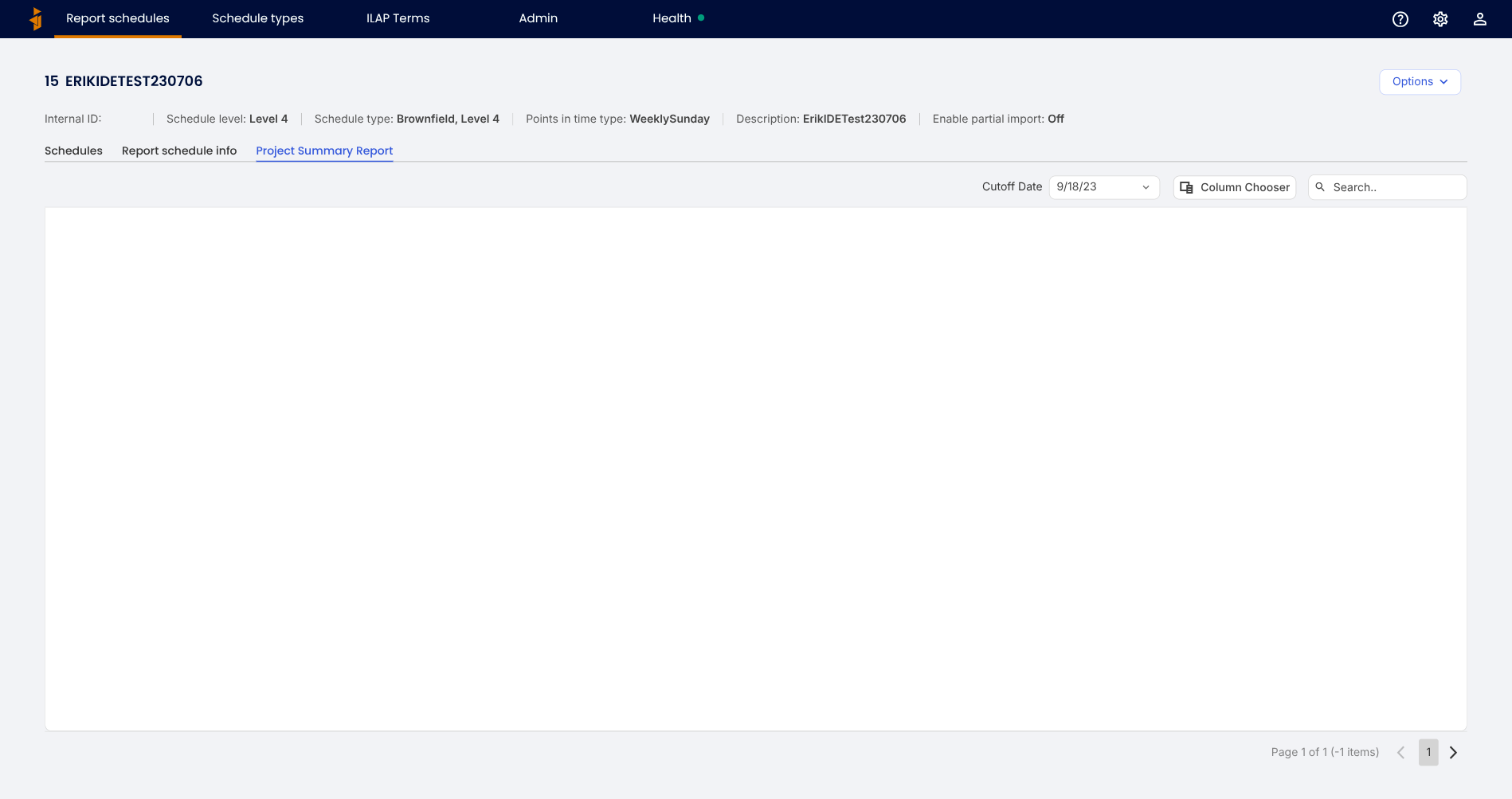Viewport: 1512px width, 799px height.
Task: Go to the previous page arrow
Action: pyautogui.click(x=1401, y=752)
